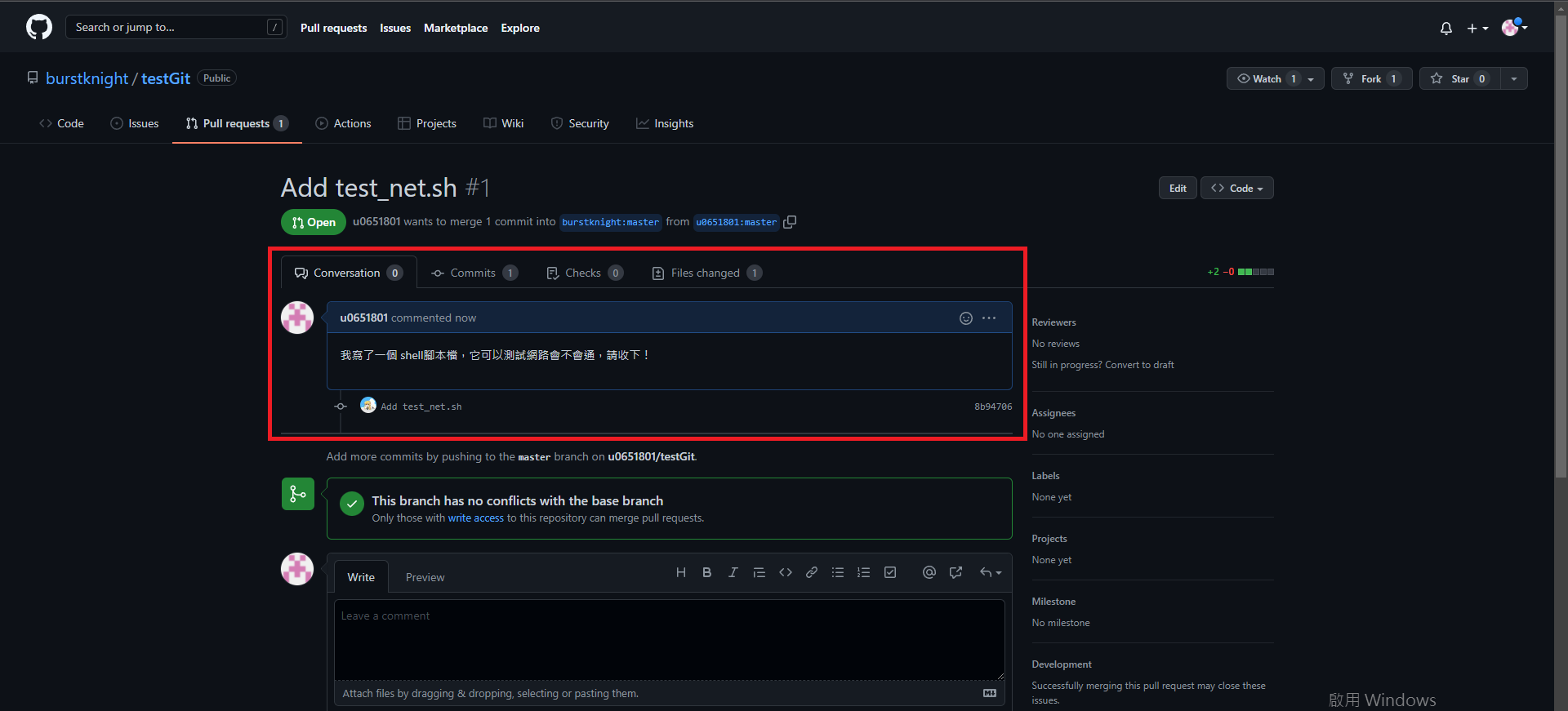Select the Checks tab
Image resolution: width=1568 pixels, height=711 pixels.
tap(585, 273)
